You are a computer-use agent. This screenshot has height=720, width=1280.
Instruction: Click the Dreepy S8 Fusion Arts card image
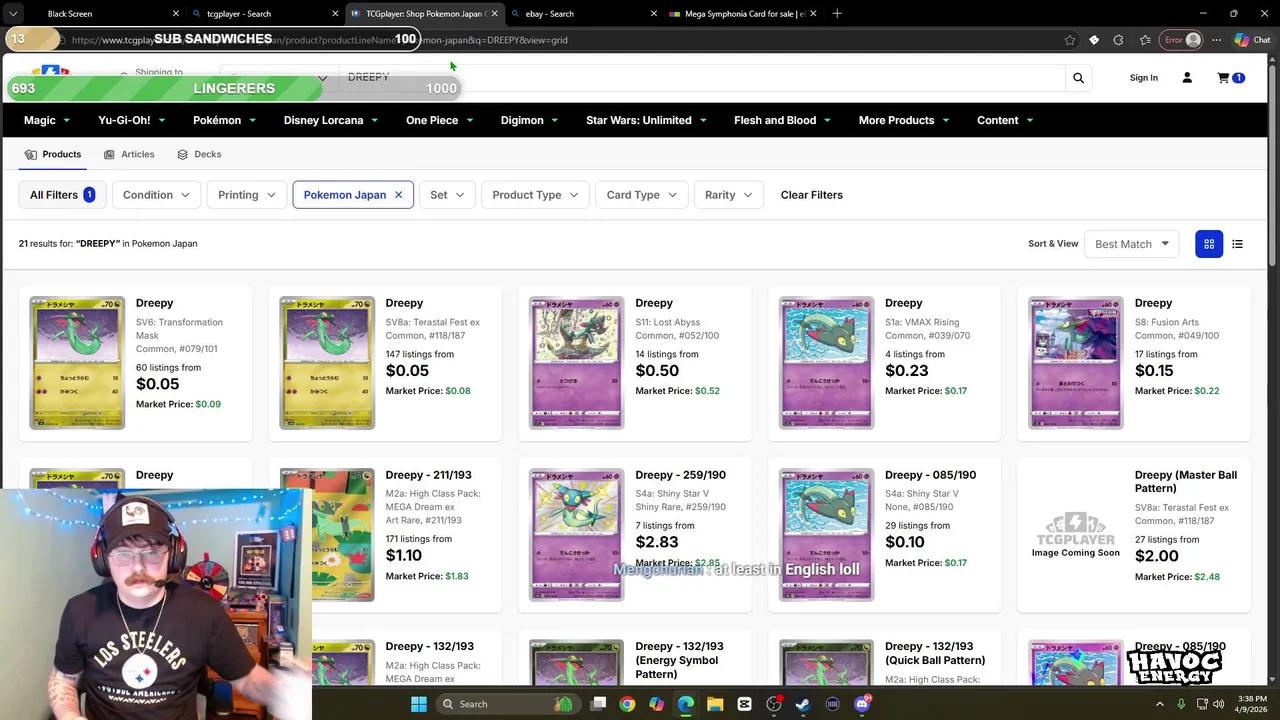click(x=1076, y=363)
